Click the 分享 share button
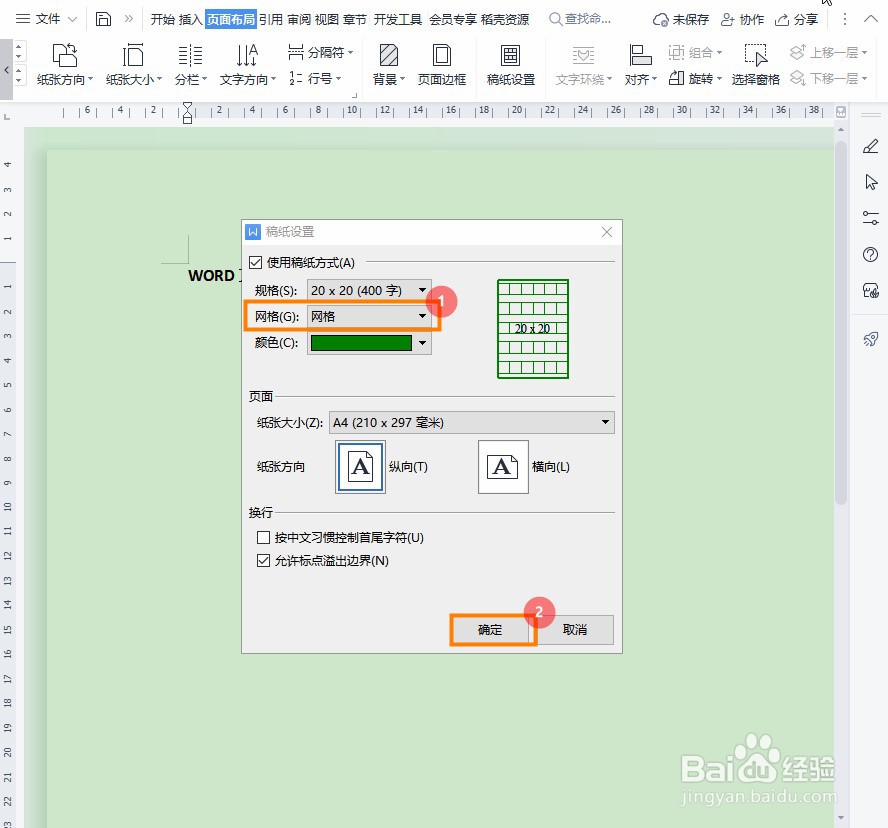 (x=796, y=19)
